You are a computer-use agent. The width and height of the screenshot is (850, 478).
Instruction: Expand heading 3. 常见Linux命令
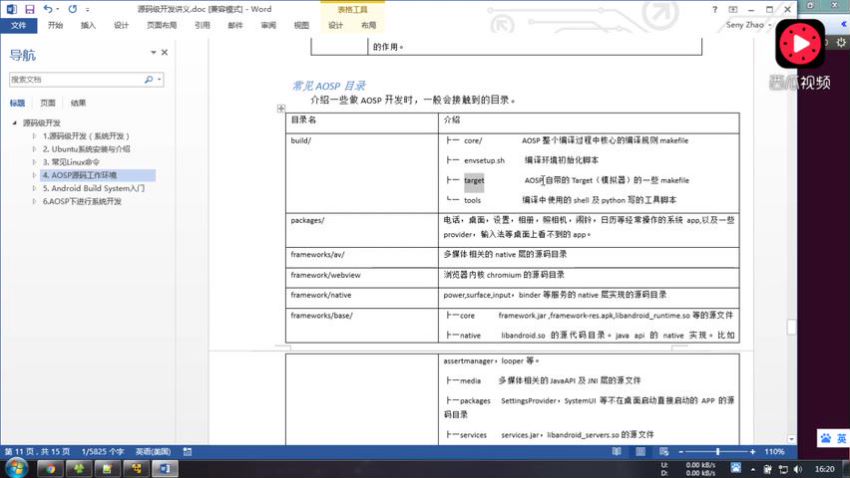[x=34, y=162]
